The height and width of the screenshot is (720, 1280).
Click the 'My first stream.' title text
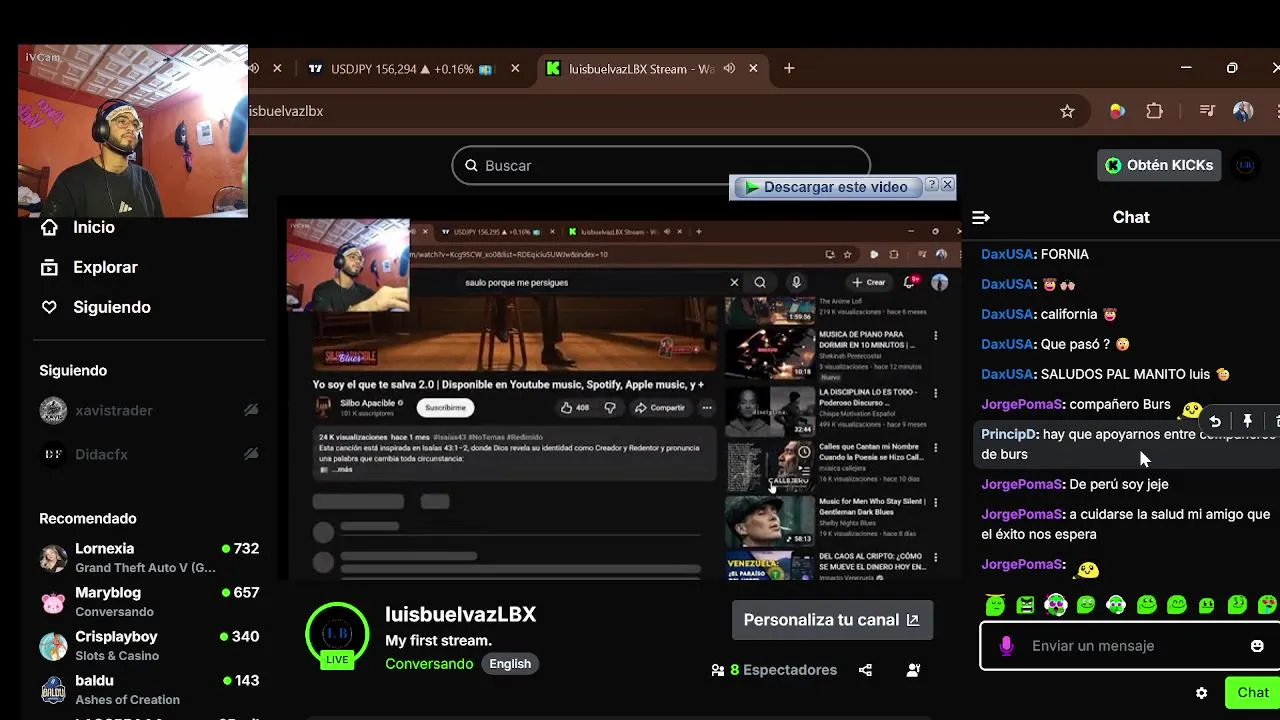click(438, 640)
